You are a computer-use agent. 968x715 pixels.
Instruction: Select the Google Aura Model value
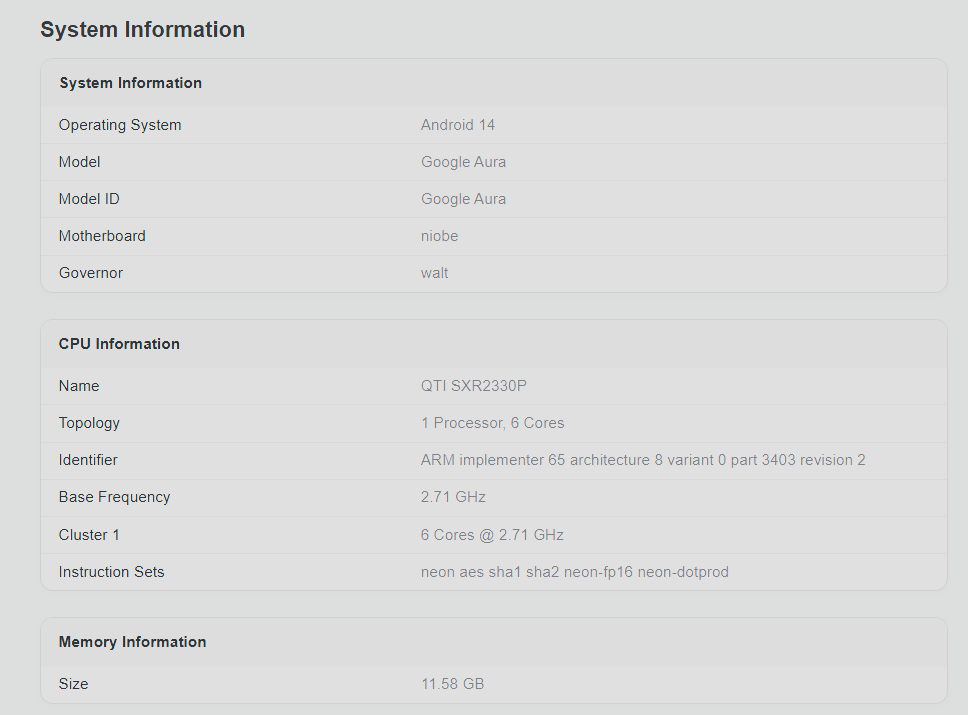click(463, 162)
